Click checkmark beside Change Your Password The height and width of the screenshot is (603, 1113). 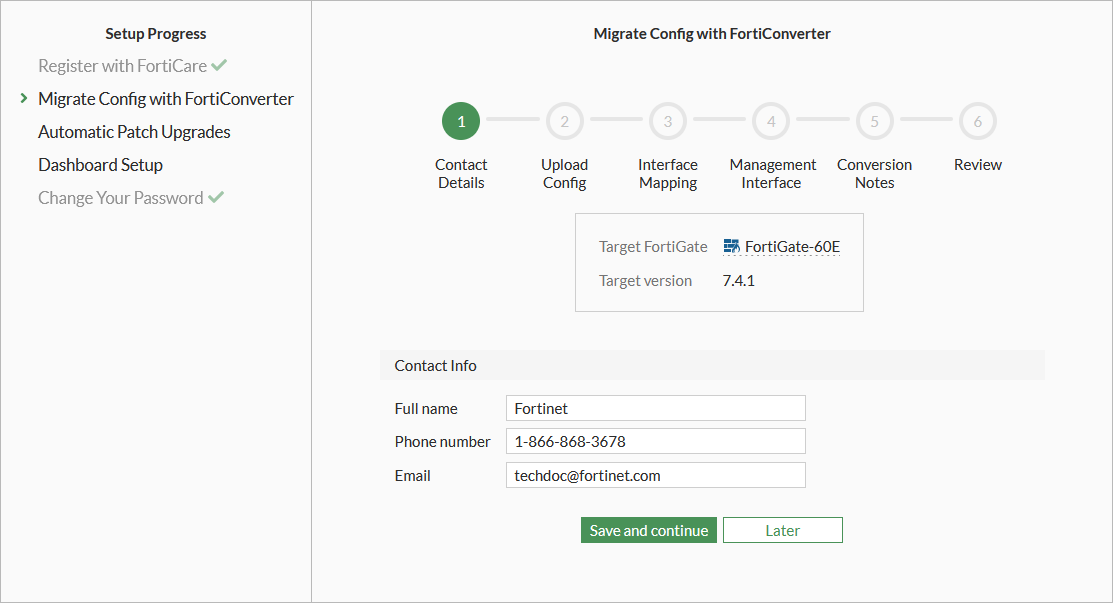(x=215, y=198)
